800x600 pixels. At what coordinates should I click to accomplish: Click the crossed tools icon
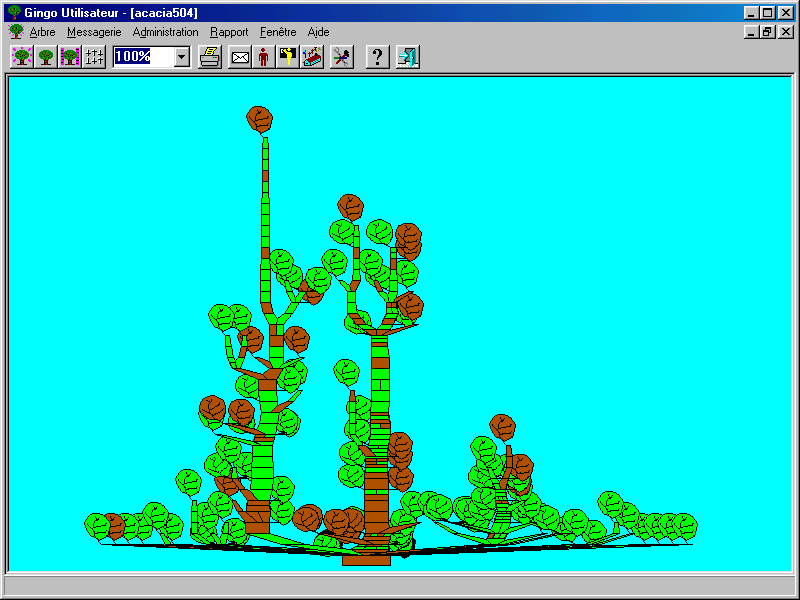(x=342, y=57)
